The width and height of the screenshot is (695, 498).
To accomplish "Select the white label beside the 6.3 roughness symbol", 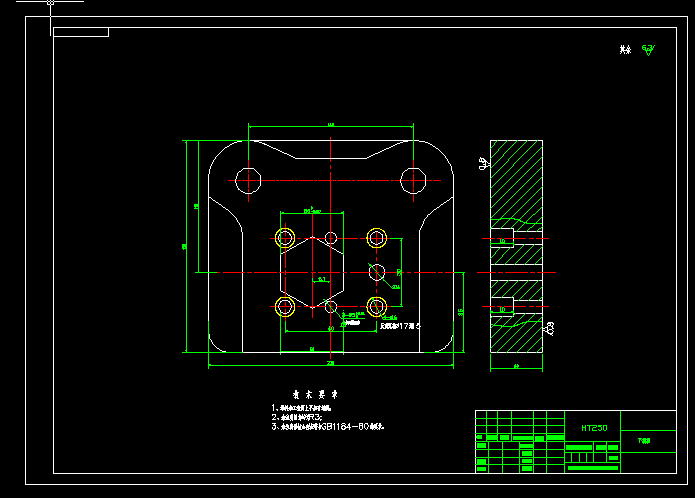I will click(625, 50).
